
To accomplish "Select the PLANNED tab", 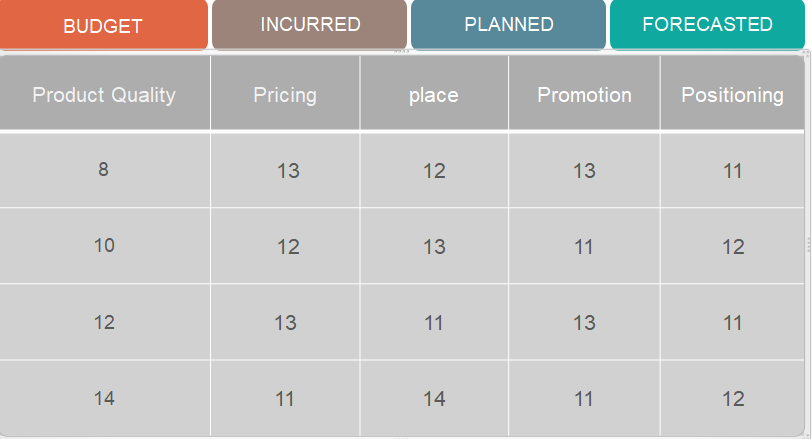I will [508, 24].
